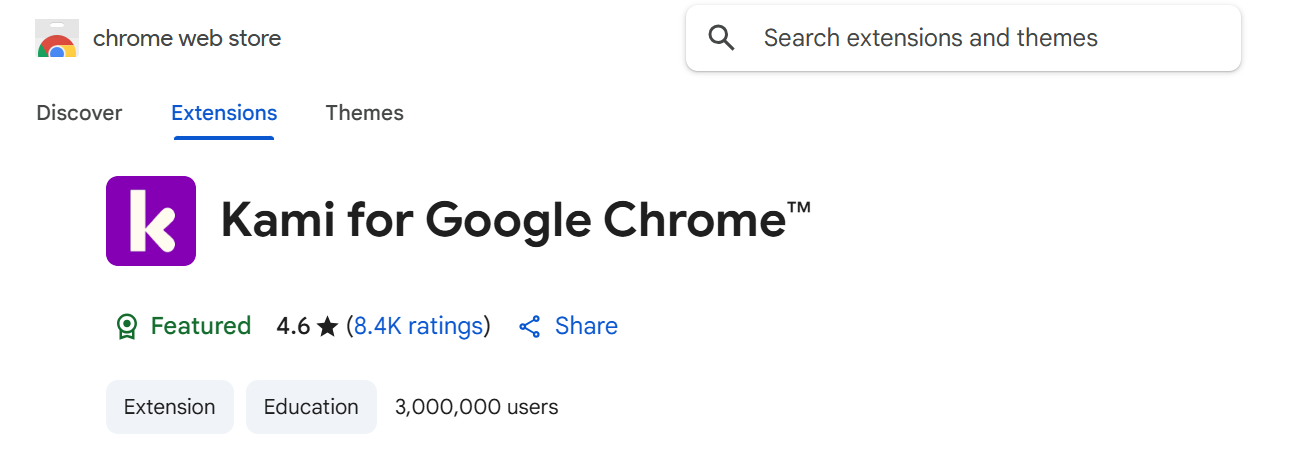The image size is (1300, 465).
Task: Focus the Search extensions and themes field
Action: click(963, 38)
